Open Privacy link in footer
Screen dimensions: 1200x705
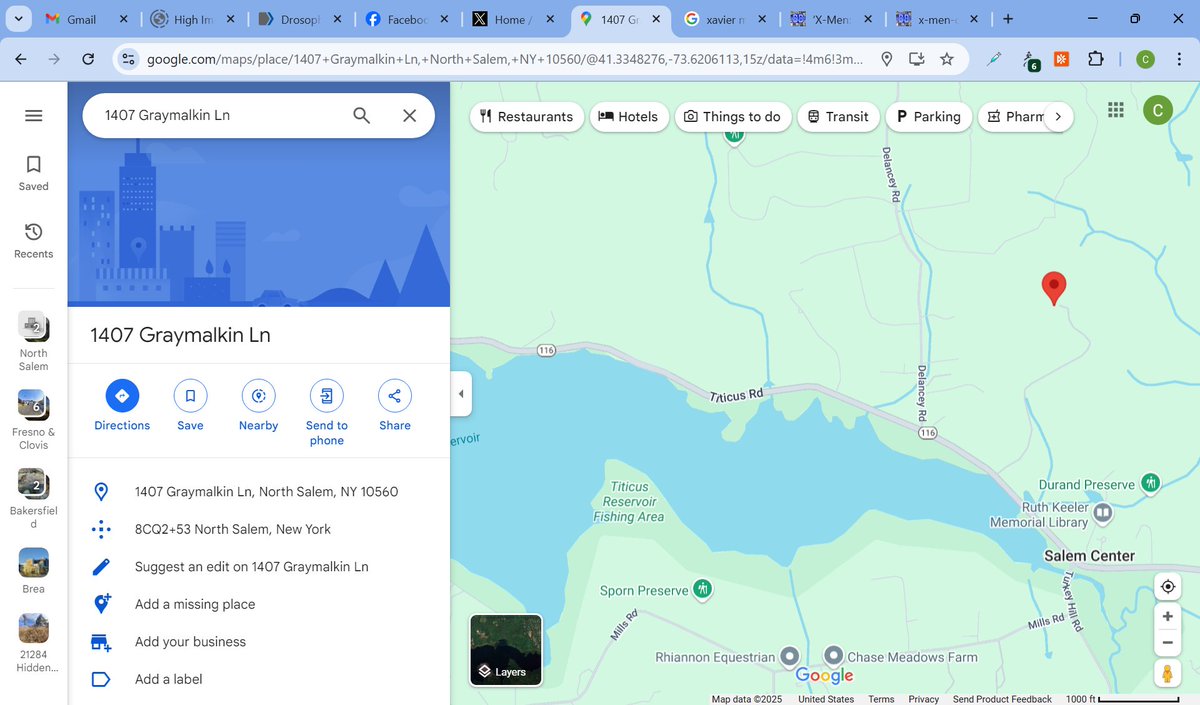tap(923, 699)
